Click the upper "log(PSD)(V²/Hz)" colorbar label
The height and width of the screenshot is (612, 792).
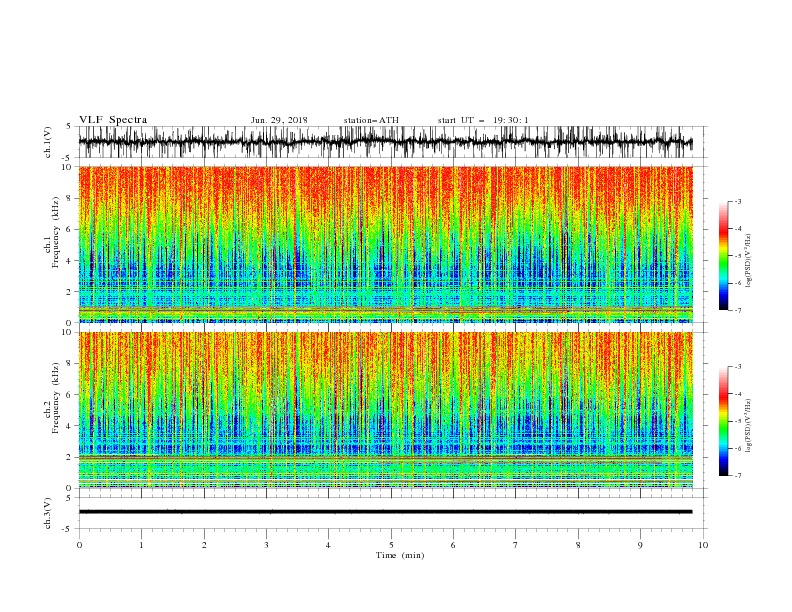coord(748,260)
